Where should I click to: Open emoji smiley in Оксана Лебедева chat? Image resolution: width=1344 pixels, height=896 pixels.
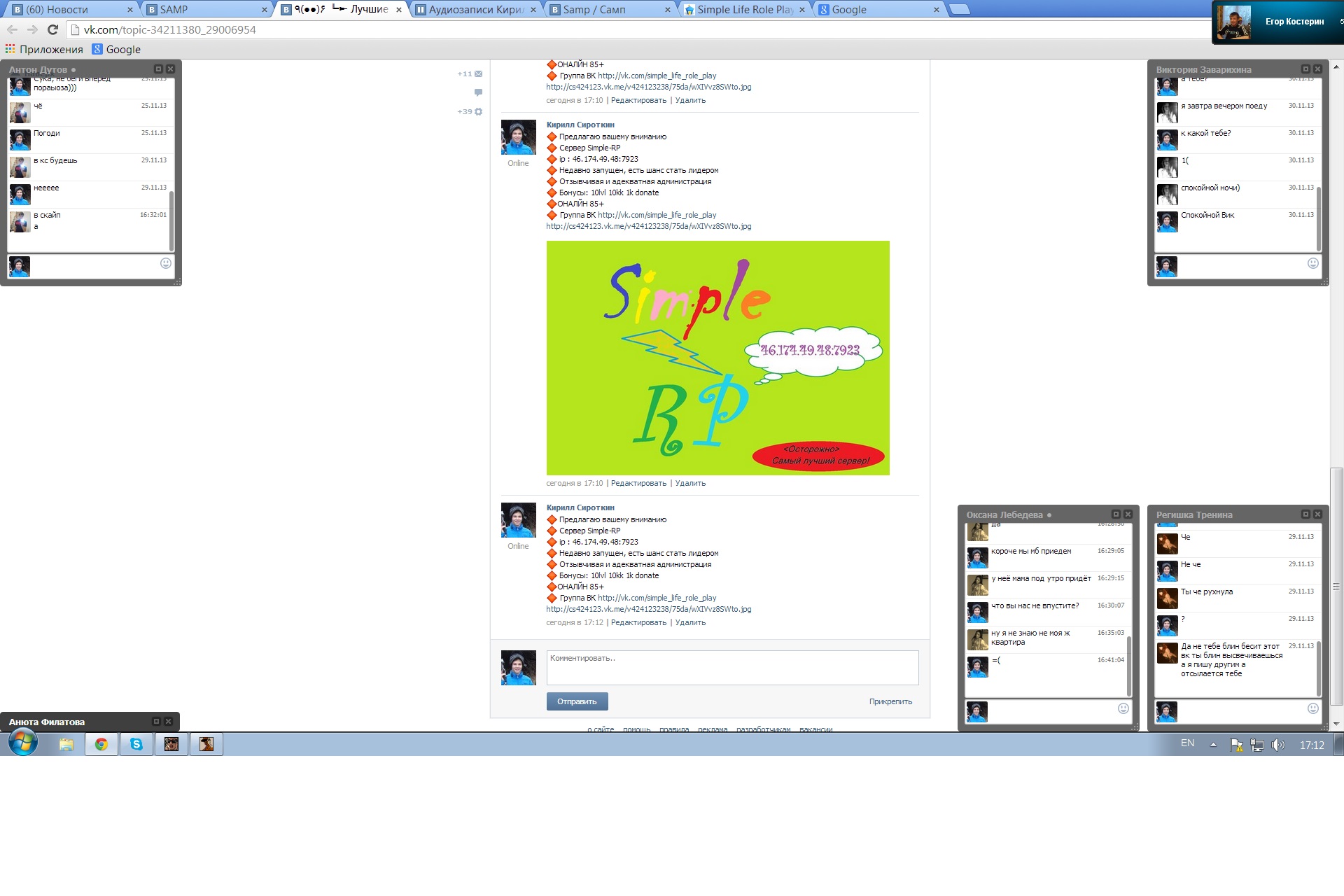(1123, 708)
